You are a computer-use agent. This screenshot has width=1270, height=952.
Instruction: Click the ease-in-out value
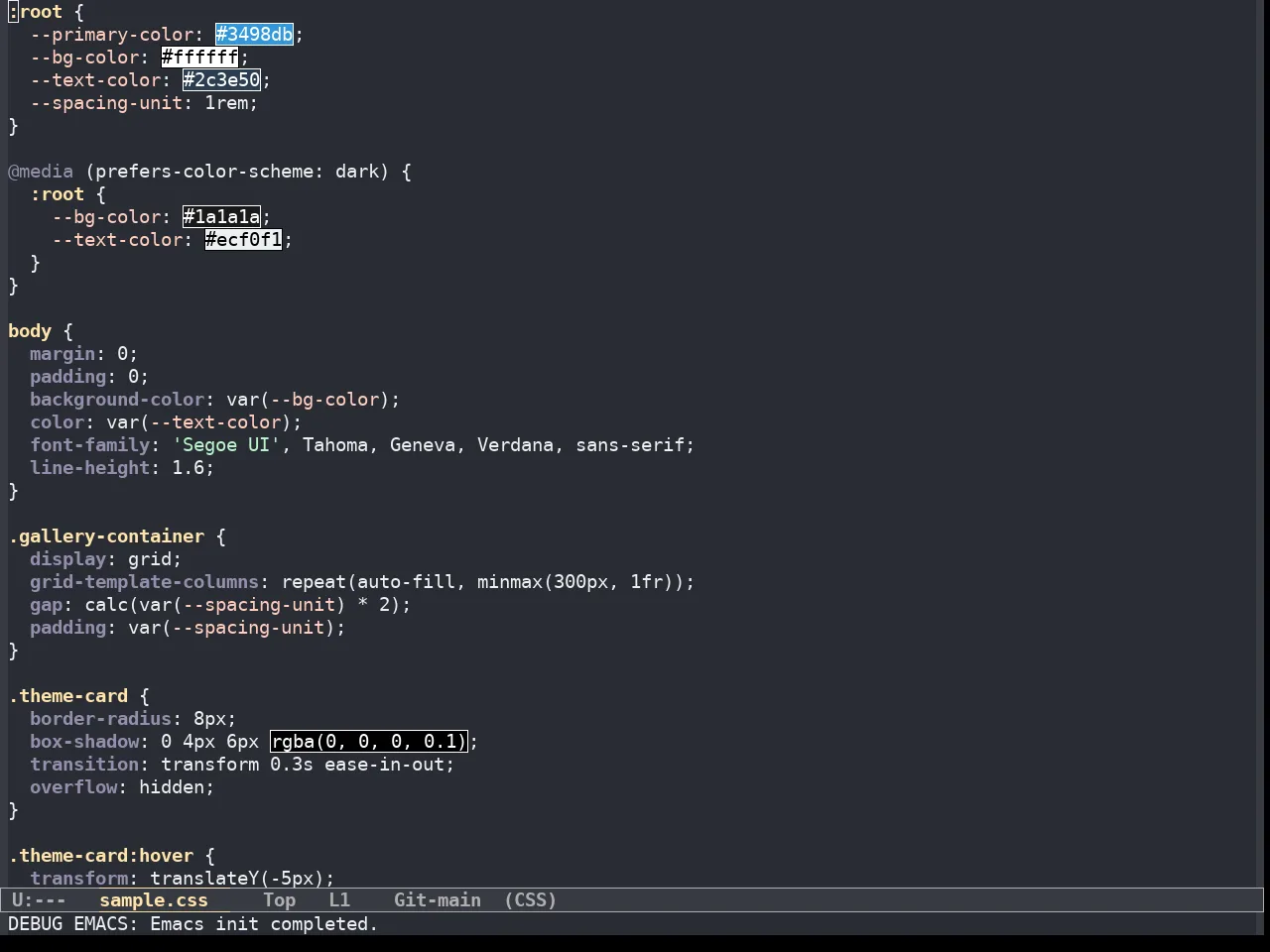(x=384, y=765)
